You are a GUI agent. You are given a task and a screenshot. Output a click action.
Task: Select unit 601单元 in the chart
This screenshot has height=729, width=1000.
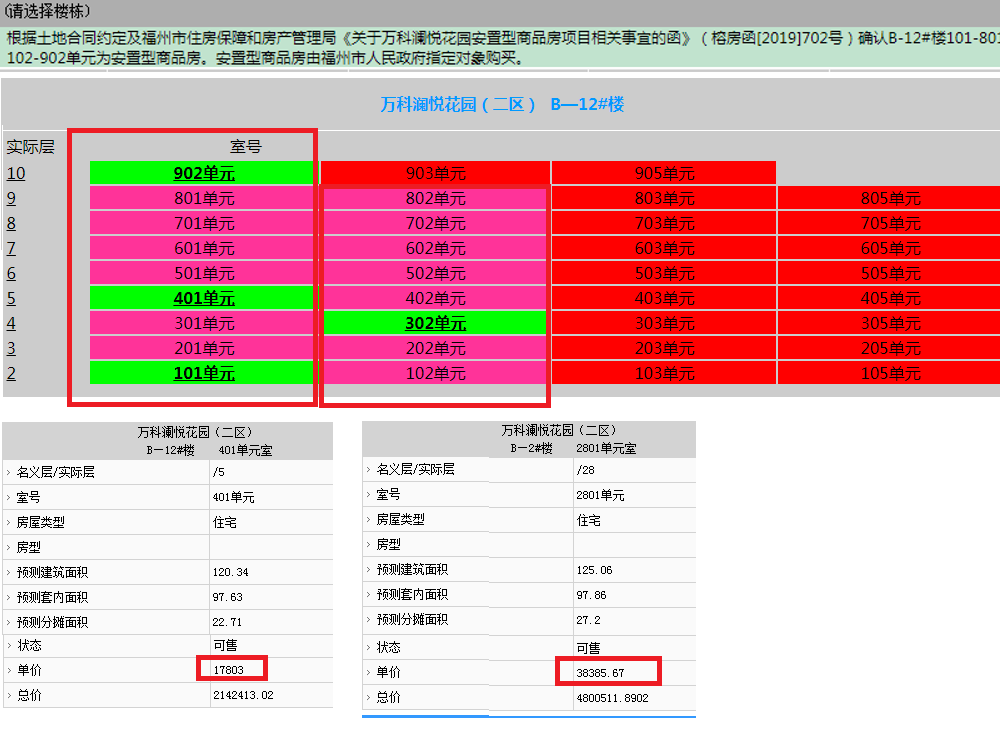coord(199,248)
